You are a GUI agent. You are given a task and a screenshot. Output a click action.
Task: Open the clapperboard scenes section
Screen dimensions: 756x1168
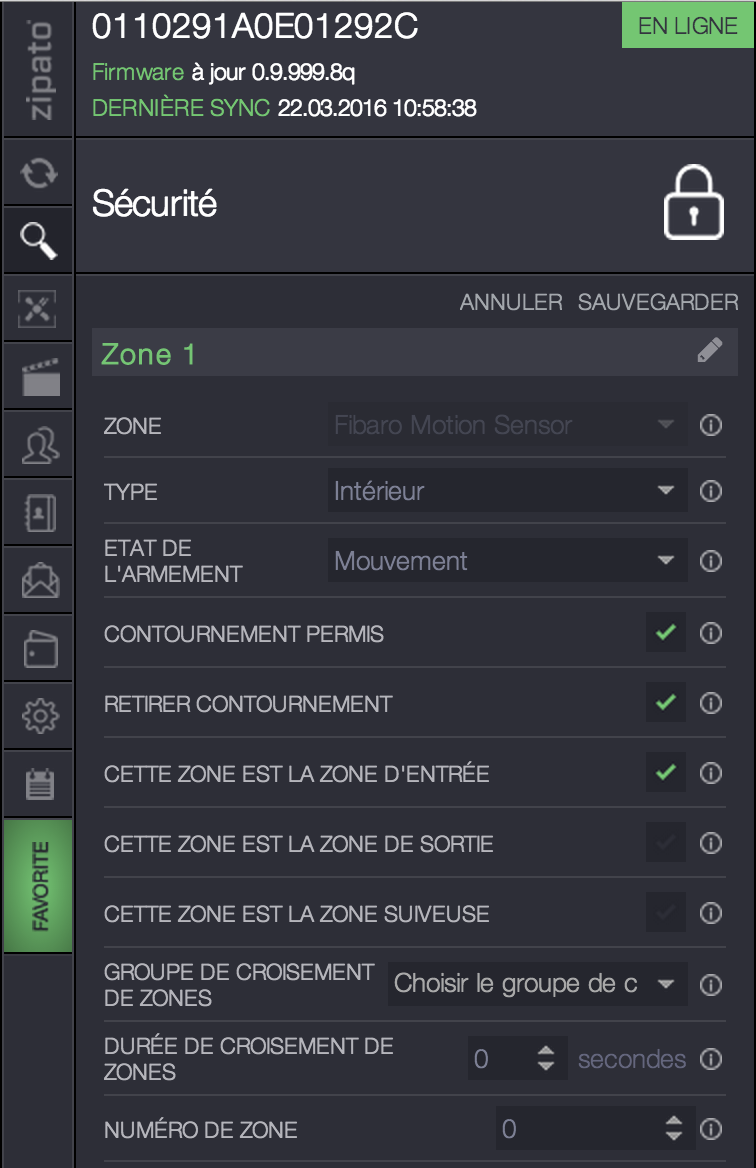pos(38,376)
